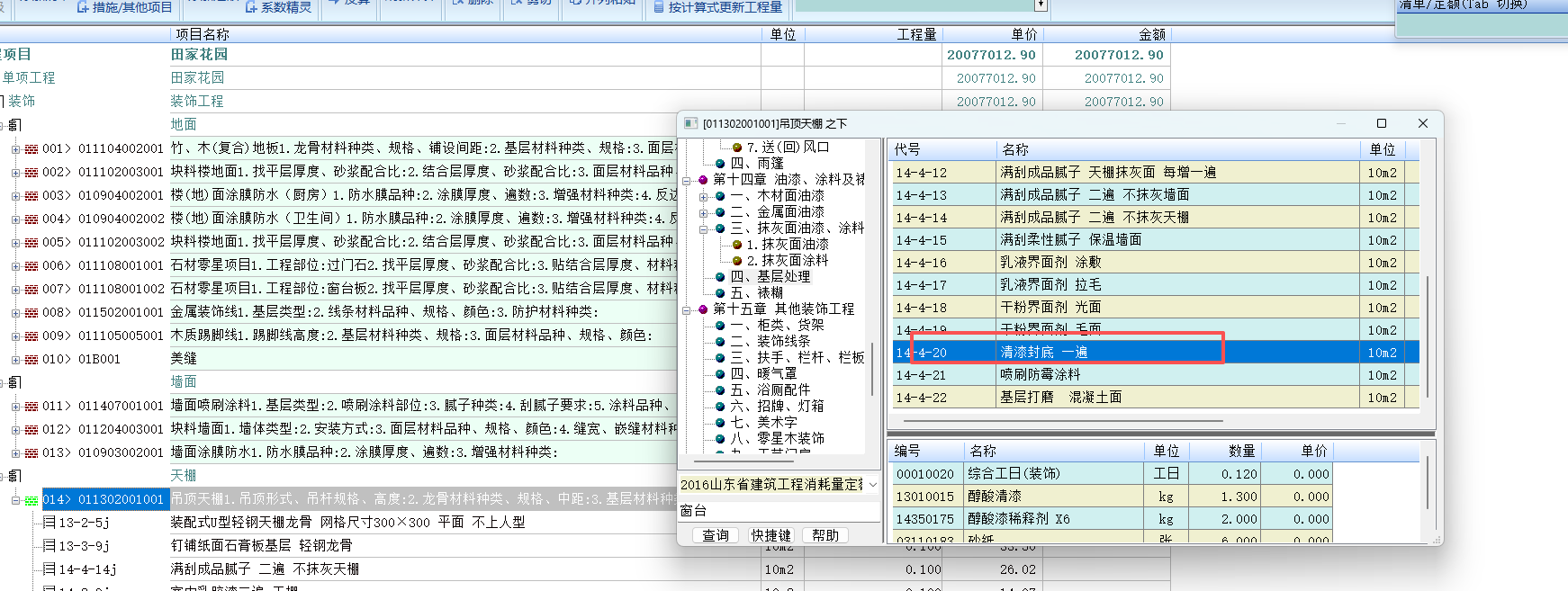
Task: Click the chapter tree vertical scrollbar
Action: [871, 367]
